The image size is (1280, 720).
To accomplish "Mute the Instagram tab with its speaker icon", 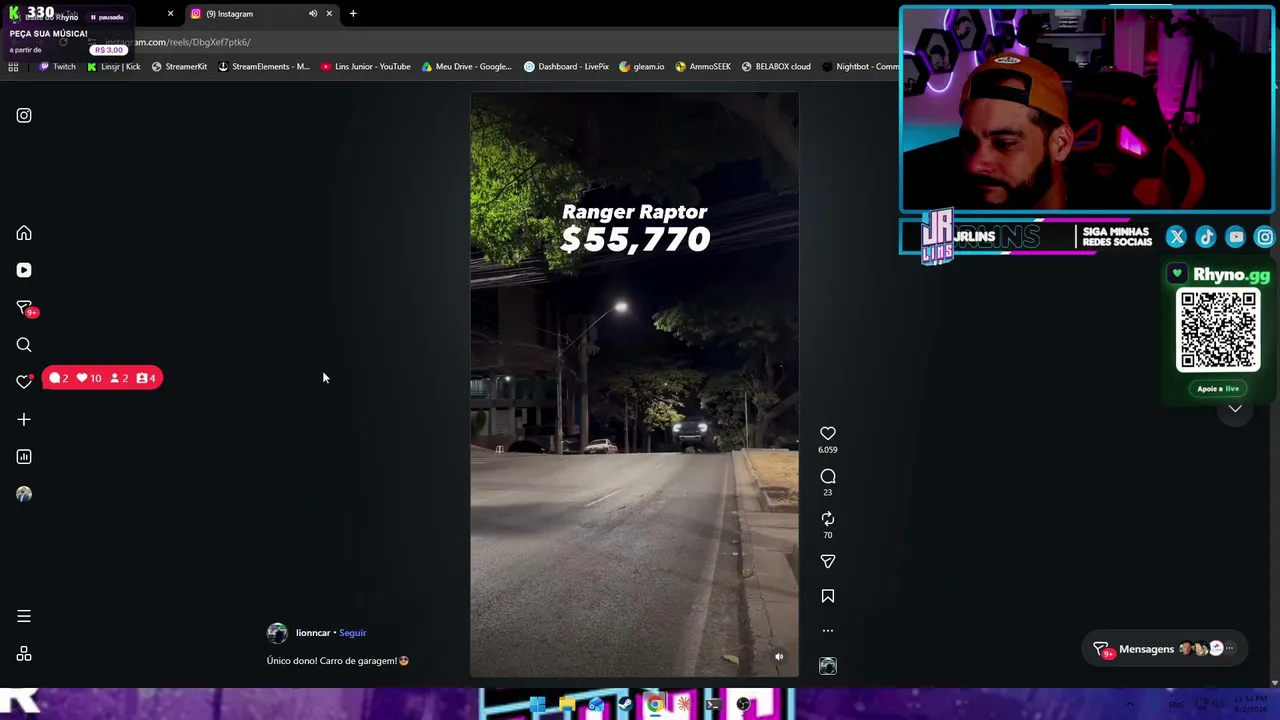I will click(x=313, y=14).
